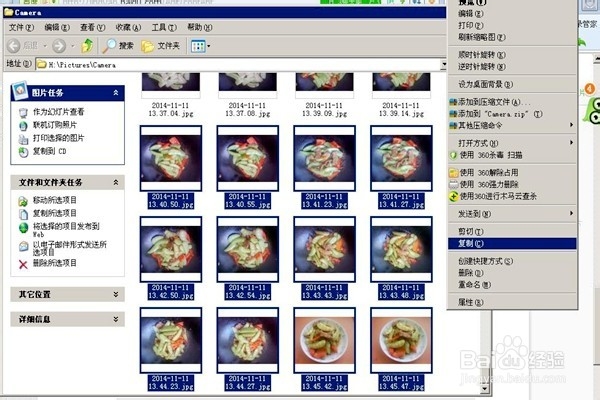Screen dimensions: 600x400
Task: Click 复制所选项目 link
Action: [55, 213]
